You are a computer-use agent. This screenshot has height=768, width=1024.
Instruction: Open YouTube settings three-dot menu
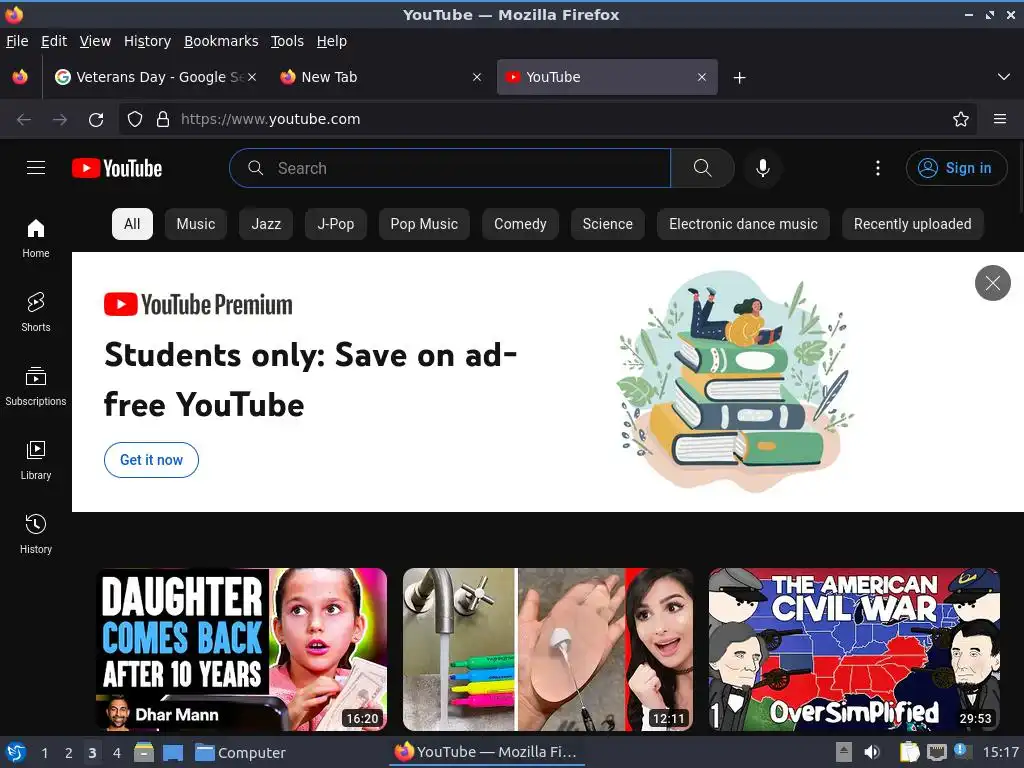(x=878, y=168)
